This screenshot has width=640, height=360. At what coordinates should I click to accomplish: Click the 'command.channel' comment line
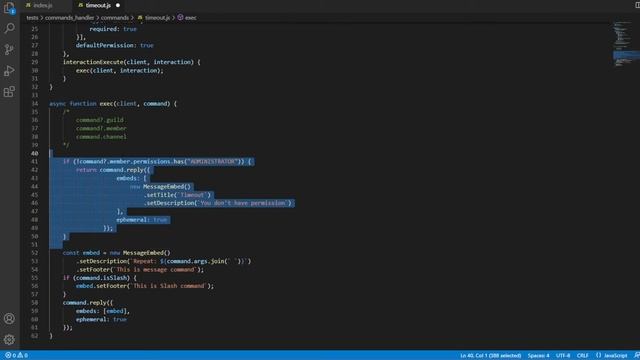point(101,137)
